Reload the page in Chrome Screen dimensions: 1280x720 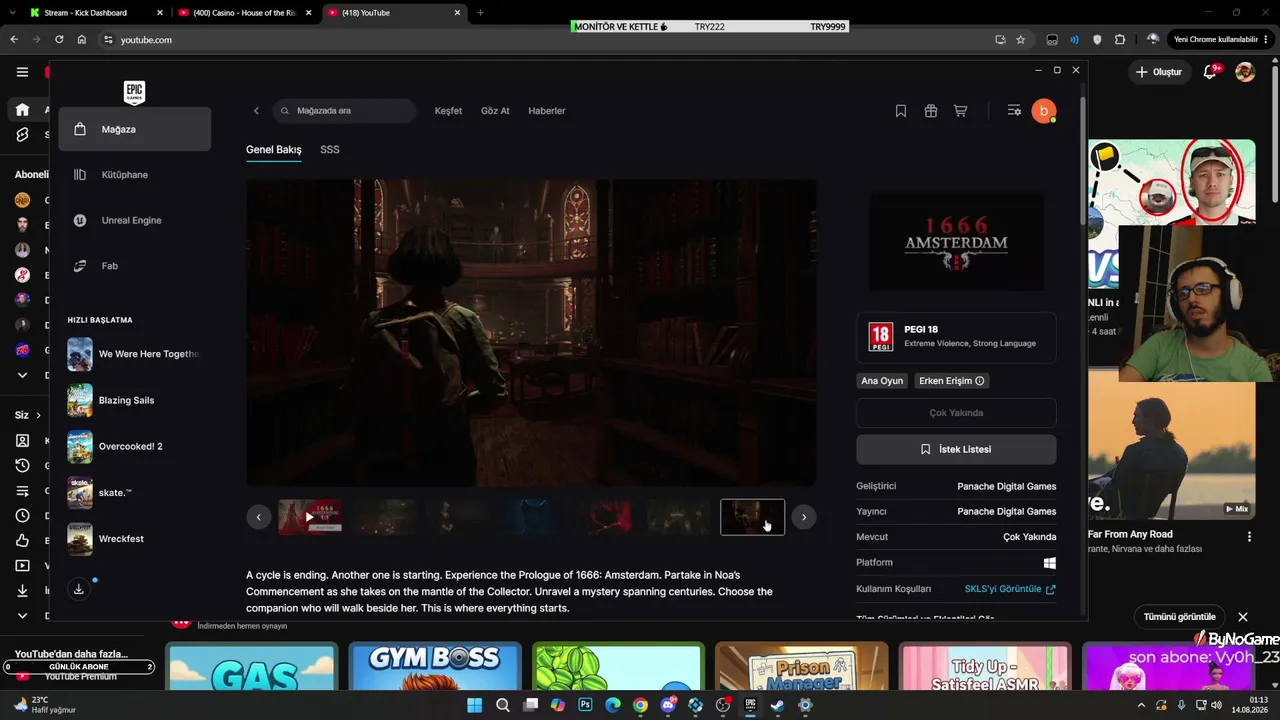[x=59, y=40]
